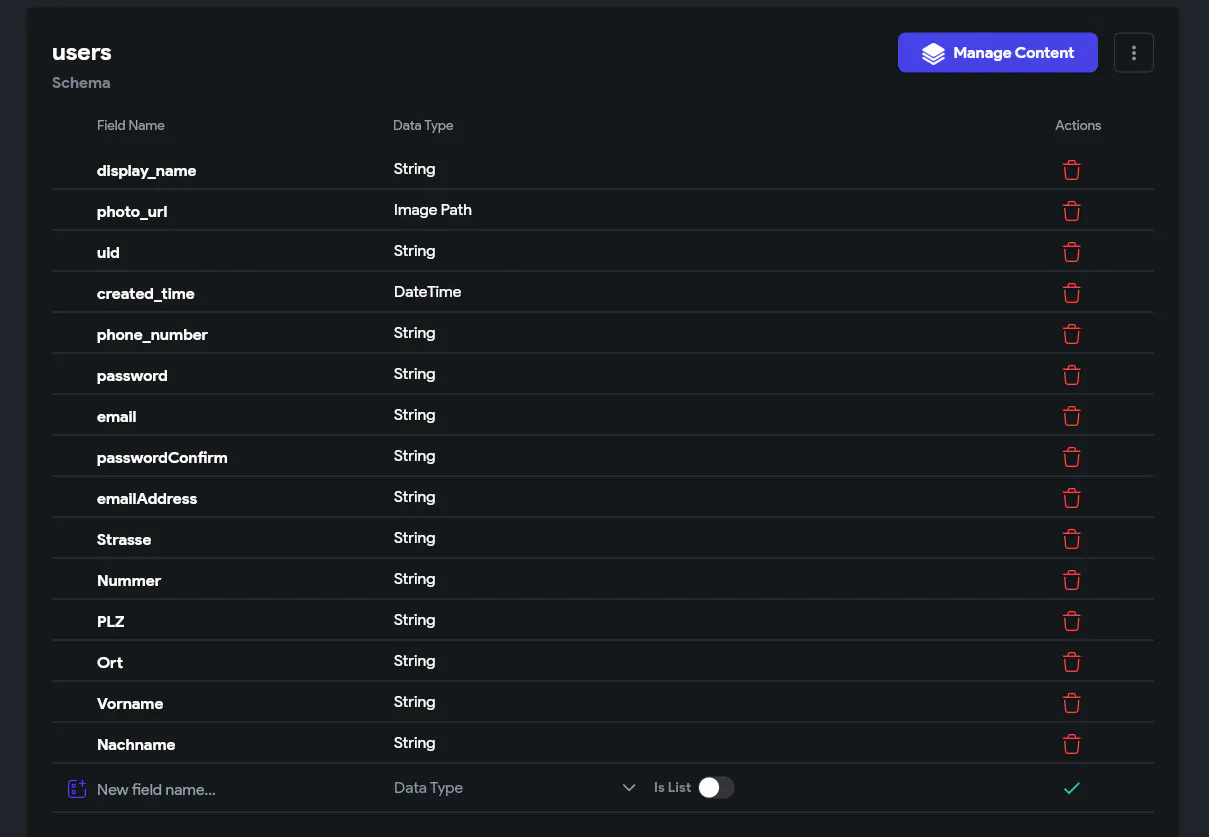The image size is (1209, 837).
Task: Delete the created_time field
Action: pyautogui.click(x=1071, y=293)
